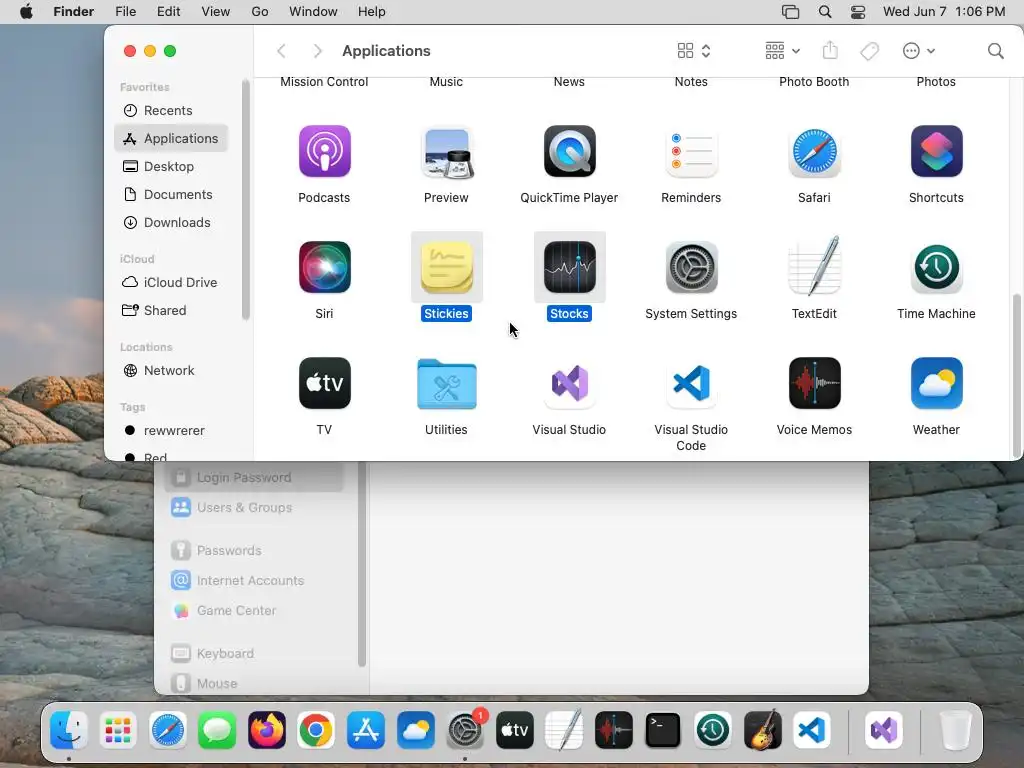1024x768 pixels.
Task: Select the Time Machine icon in Finder
Action: 936,267
